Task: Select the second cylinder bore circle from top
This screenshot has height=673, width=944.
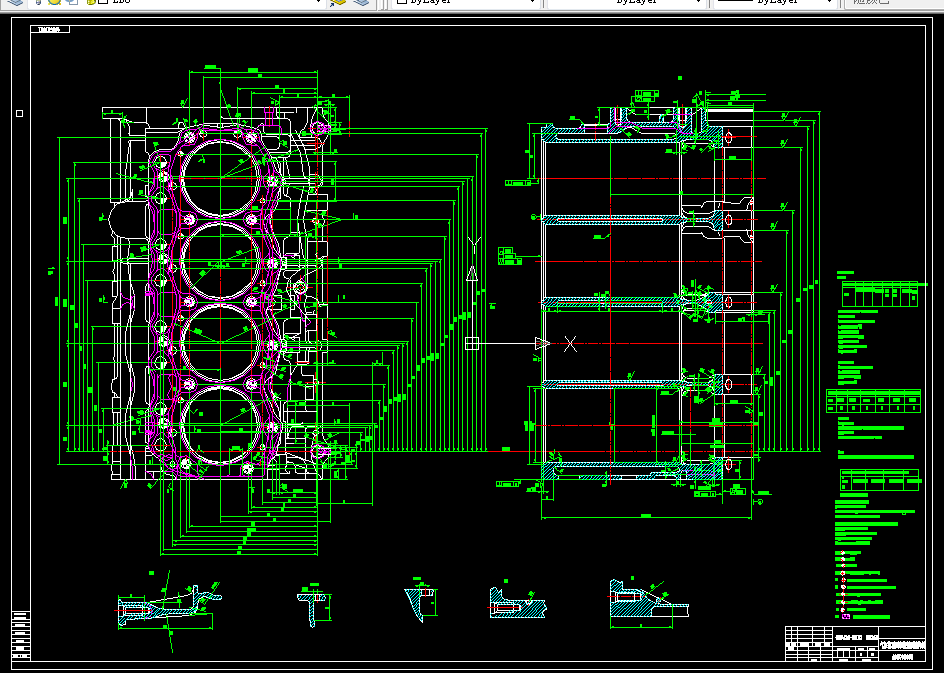Action: point(221,261)
